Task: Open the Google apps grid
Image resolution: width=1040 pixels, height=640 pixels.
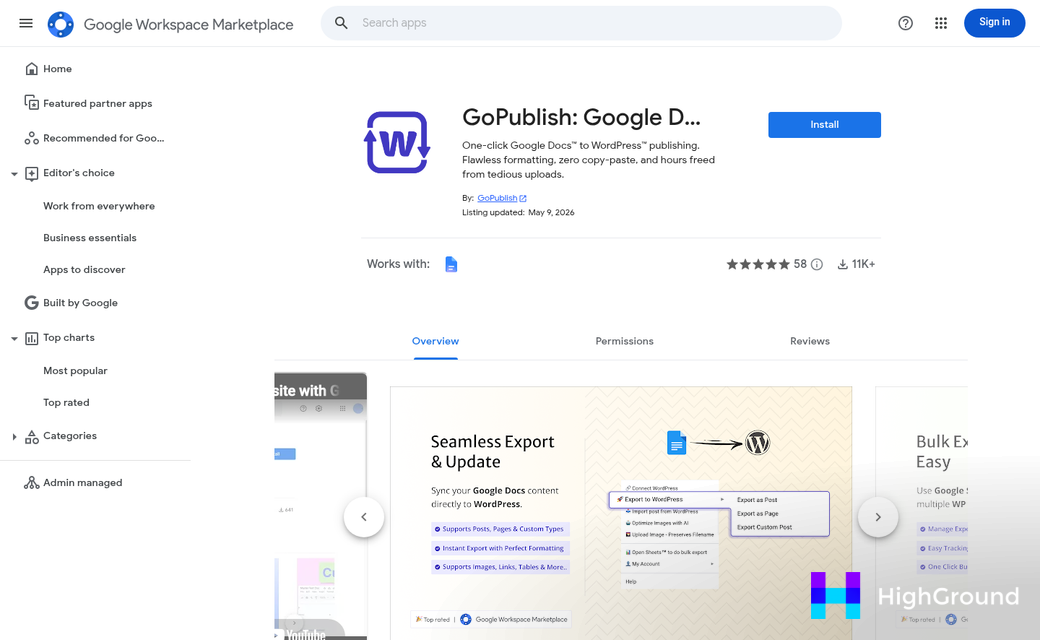Action: 941,23
